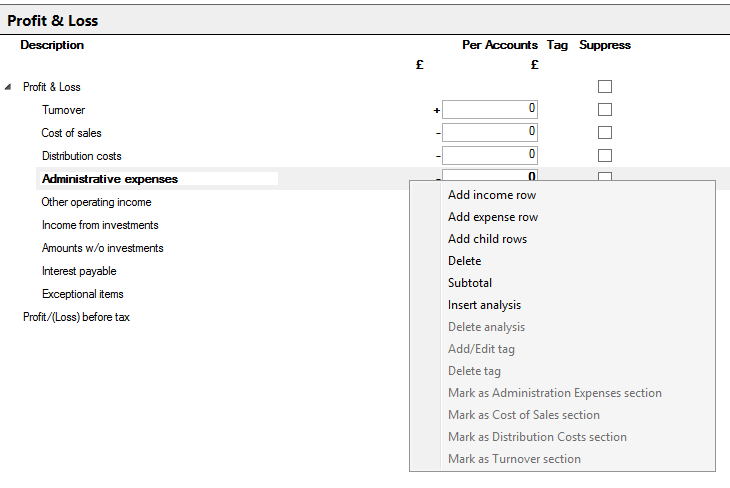This screenshot has width=730, height=488.
Task: Click the Add/Edit tag menu entry
Action: coord(481,349)
